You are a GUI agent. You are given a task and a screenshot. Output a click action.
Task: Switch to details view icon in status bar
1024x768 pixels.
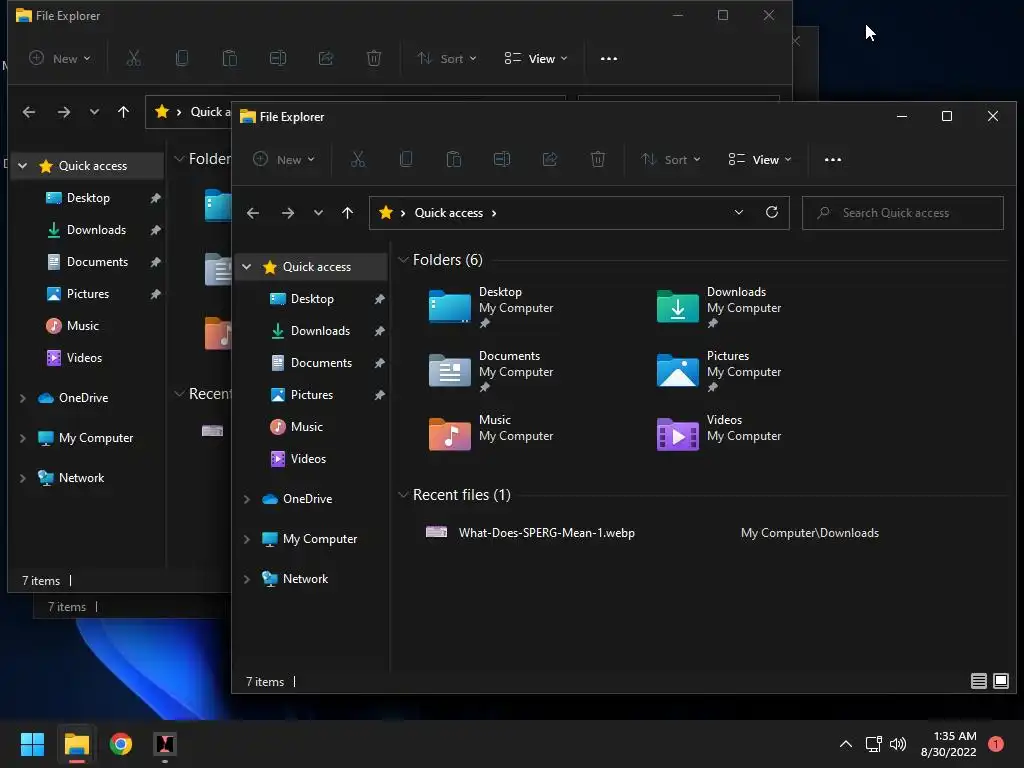(978, 681)
